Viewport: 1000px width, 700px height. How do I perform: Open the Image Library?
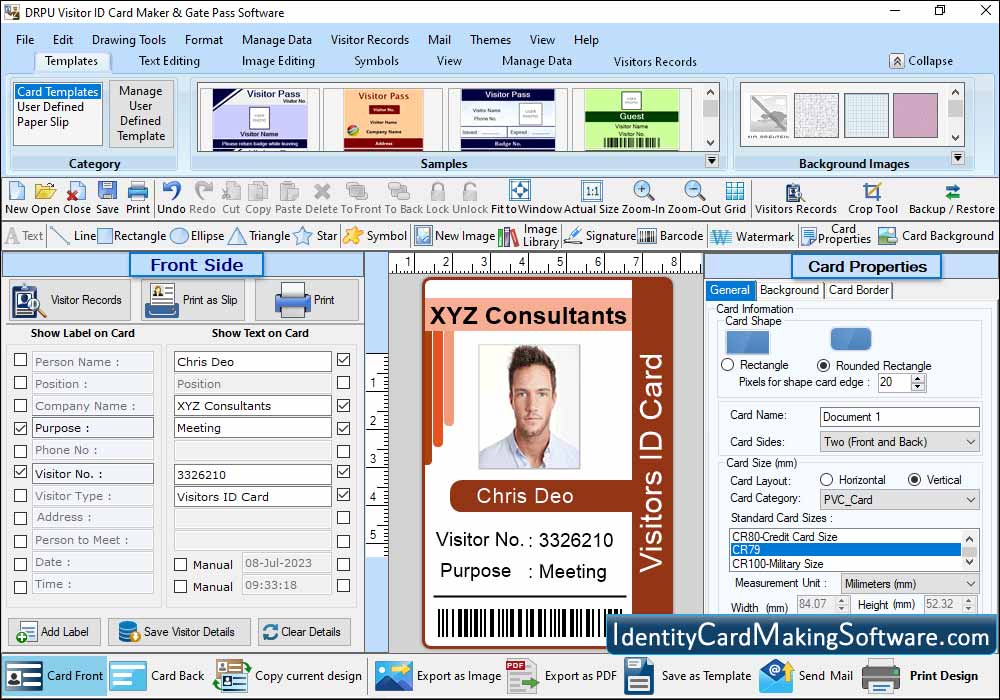tap(528, 236)
